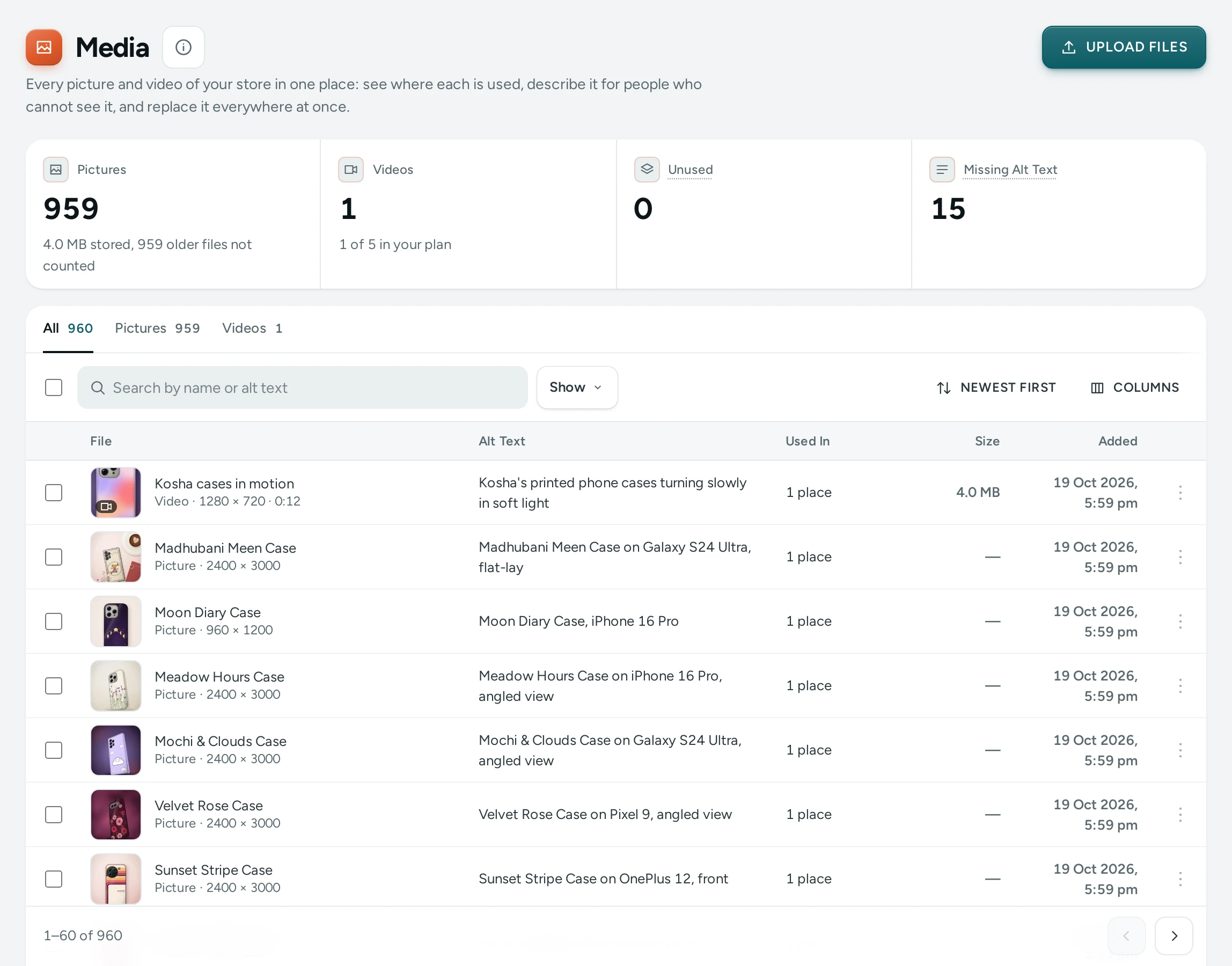Viewport: 1232px width, 966px height.
Task: Open the Velvet Rose Case thumbnail
Action: tap(116, 815)
